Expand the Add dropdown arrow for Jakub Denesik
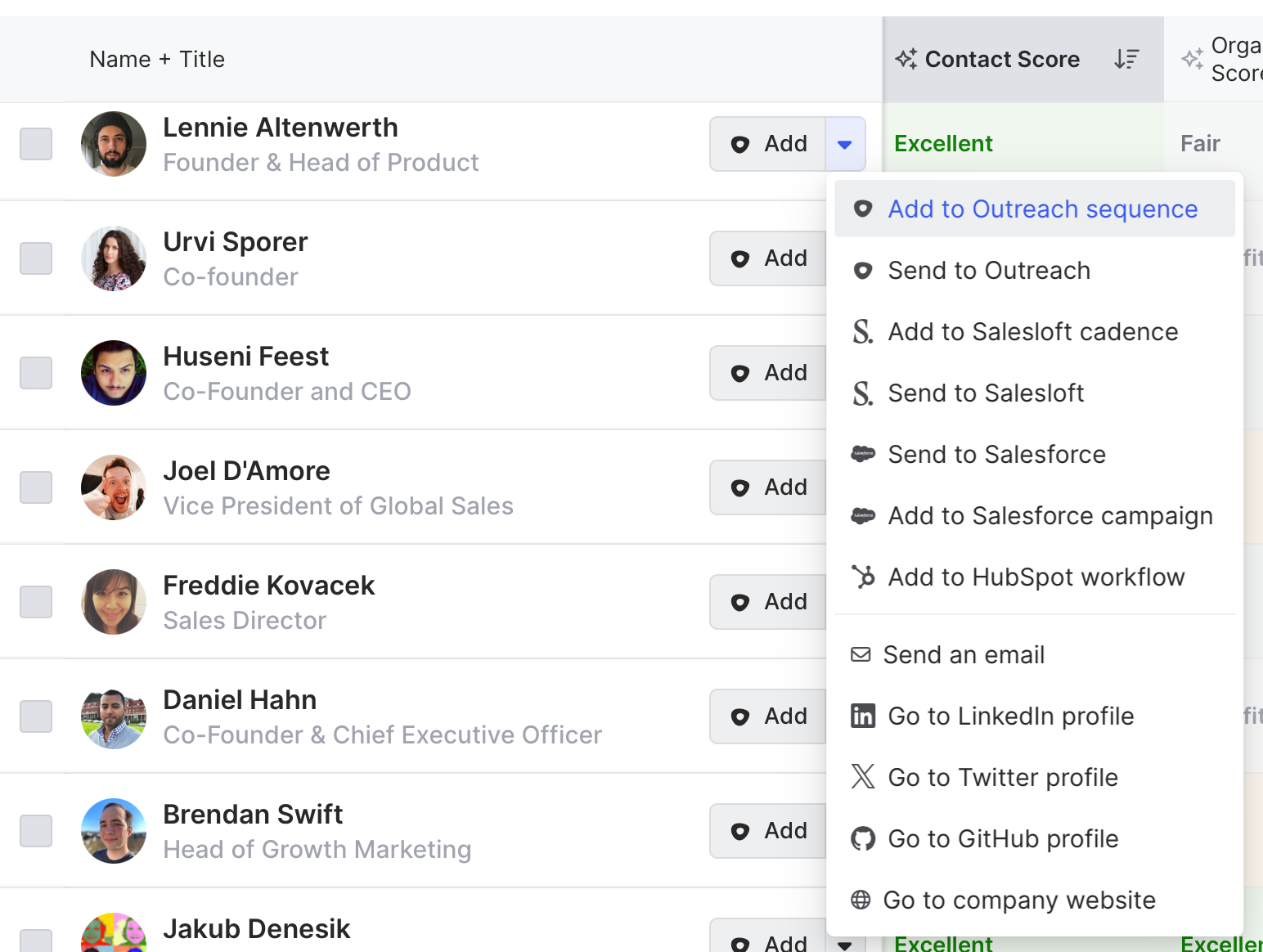The image size is (1263, 952). pyautogui.click(x=845, y=944)
